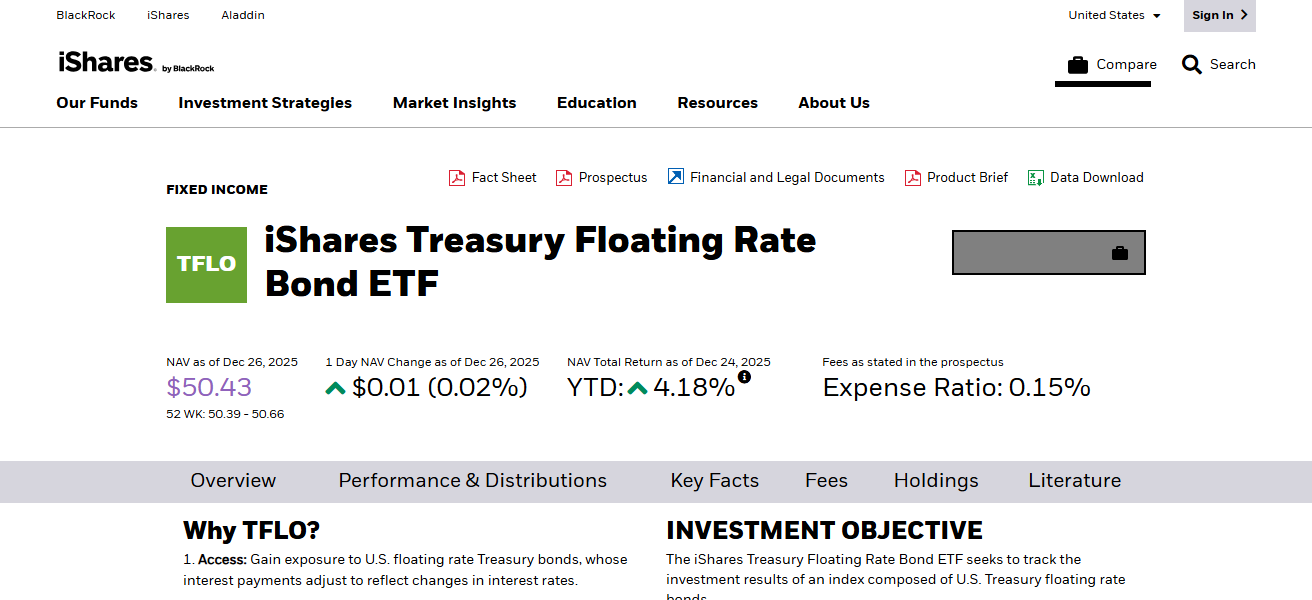Viewport: 1312px width, 600px height.
Task: Switch to the Holdings tab
Action: point(936,481)
